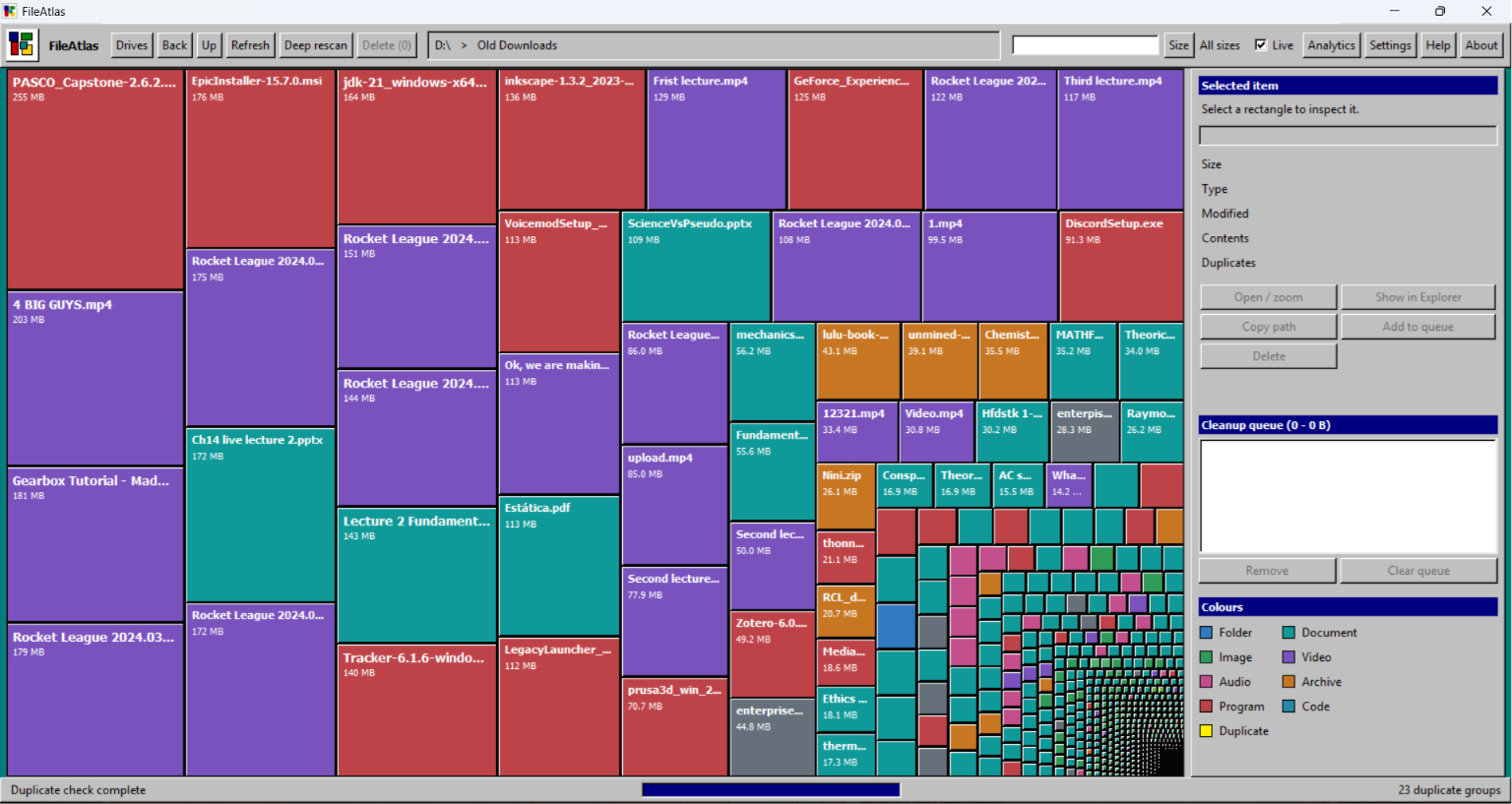
Task: Click the Clear queue button
Action: pos(1417,571)
